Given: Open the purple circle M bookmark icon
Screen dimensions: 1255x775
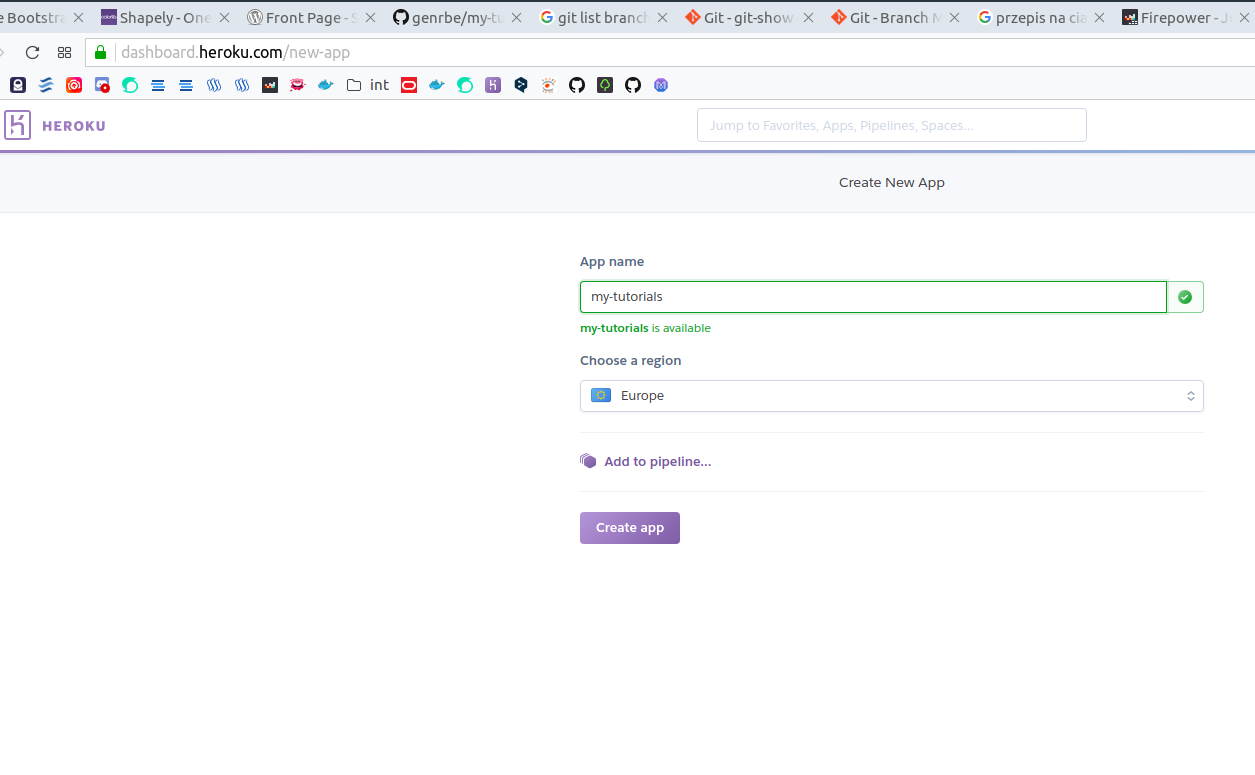Looking at the screenshot, I should [661, 85].
